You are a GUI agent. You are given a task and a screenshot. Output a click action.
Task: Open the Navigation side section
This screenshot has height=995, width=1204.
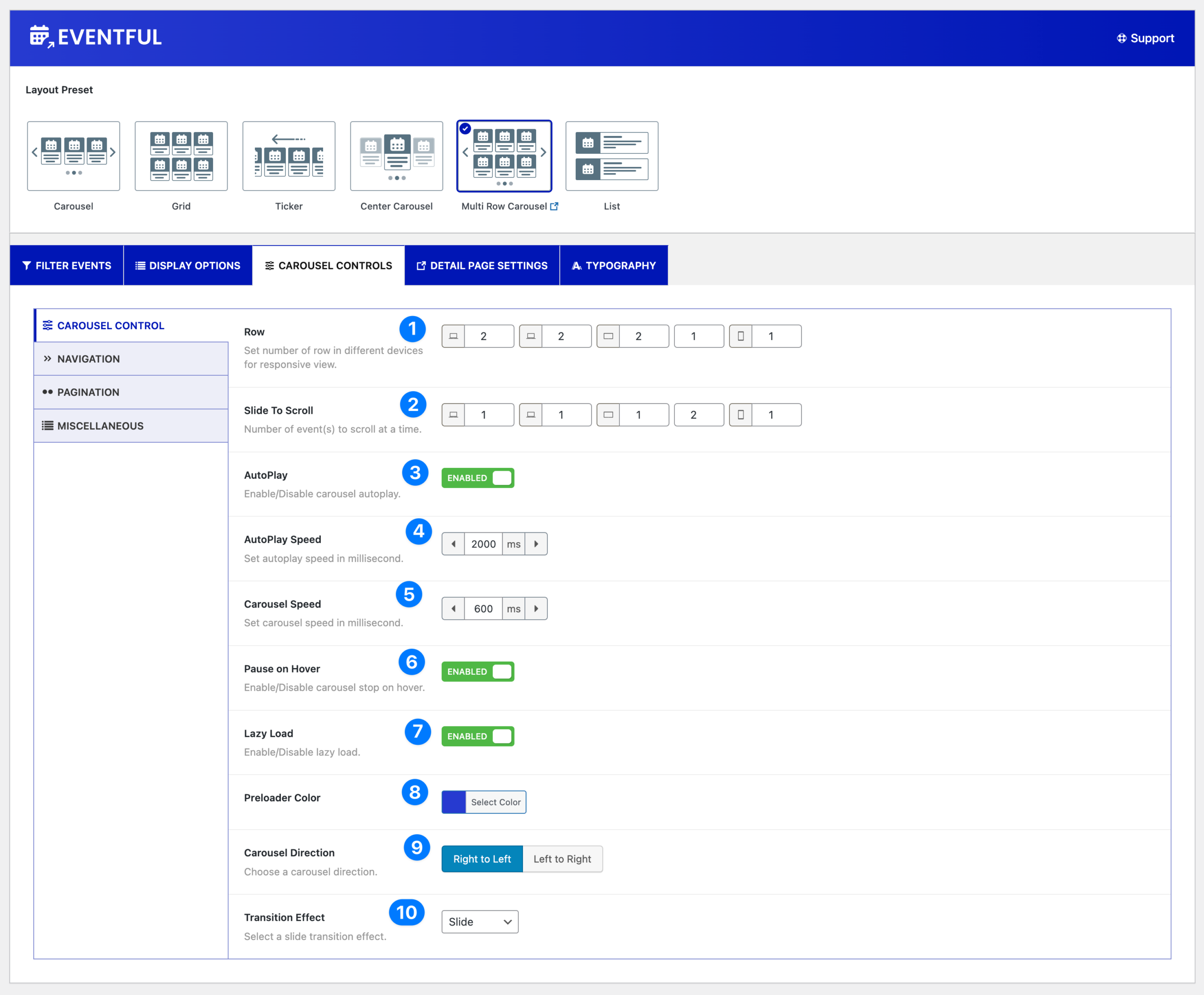(x=131, y=359)
